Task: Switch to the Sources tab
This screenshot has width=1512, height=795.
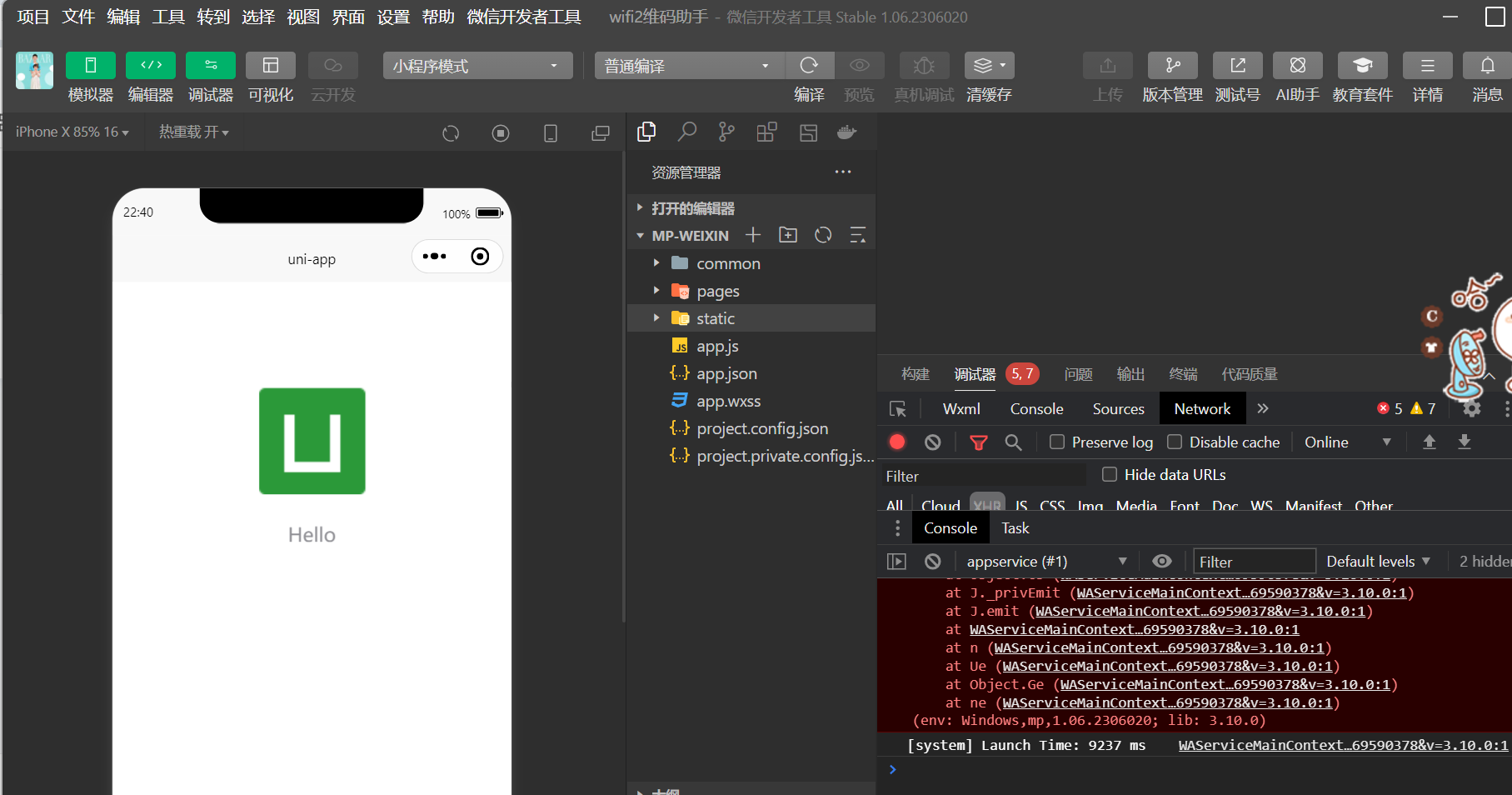Action: [1118, 408]
